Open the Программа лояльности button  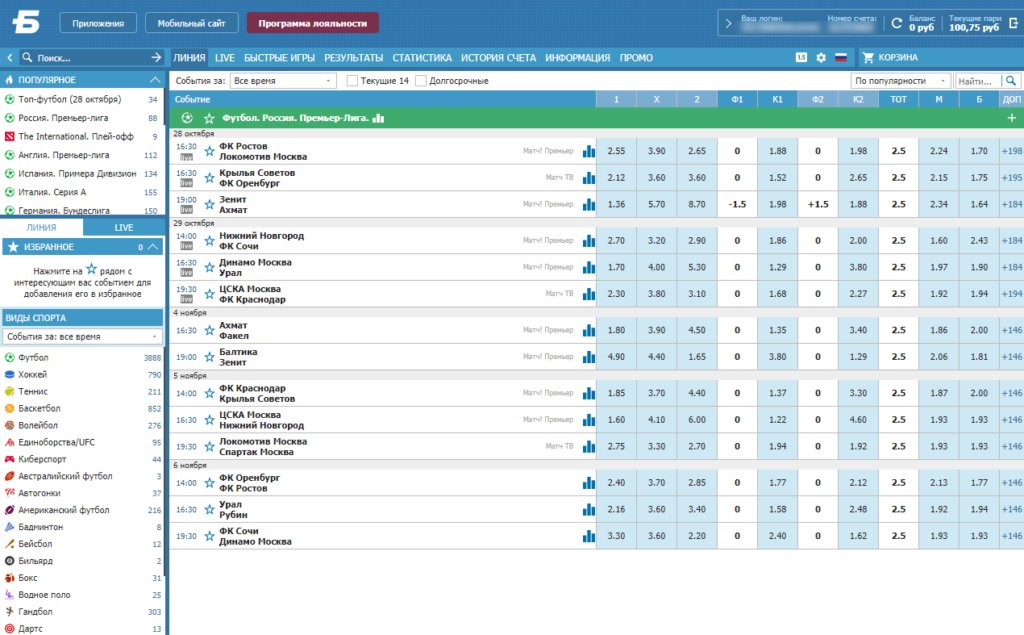point(312,23)
